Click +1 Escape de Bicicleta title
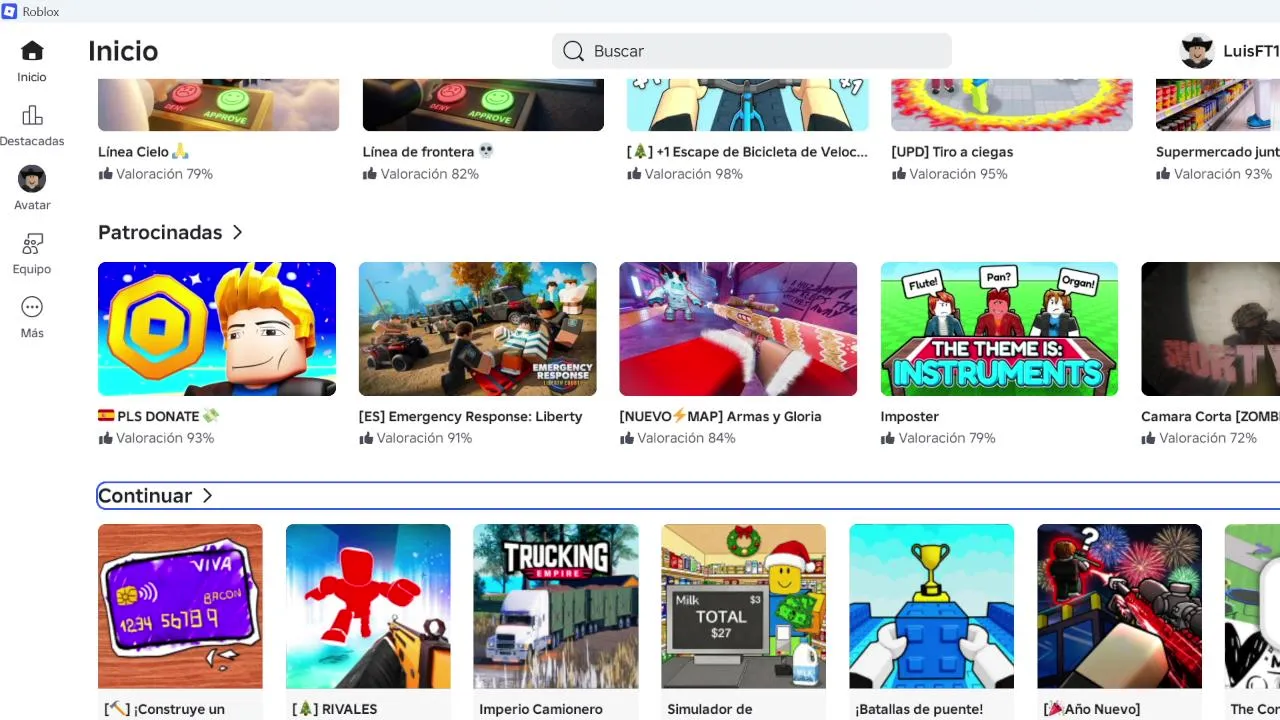The height and width of the screenshot is (720, 1280). click(x=748, y=152)
